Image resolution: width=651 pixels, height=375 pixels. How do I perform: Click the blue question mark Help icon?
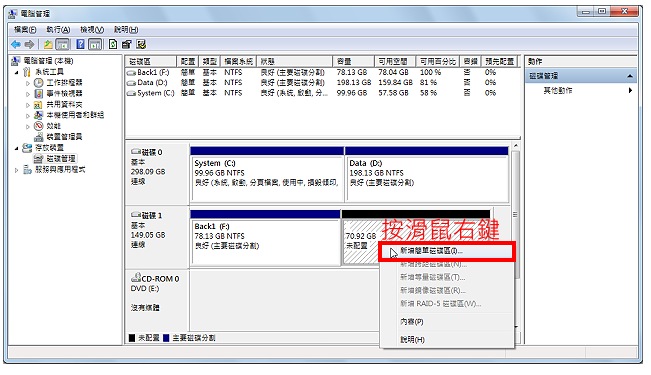(x=81, y=44)
